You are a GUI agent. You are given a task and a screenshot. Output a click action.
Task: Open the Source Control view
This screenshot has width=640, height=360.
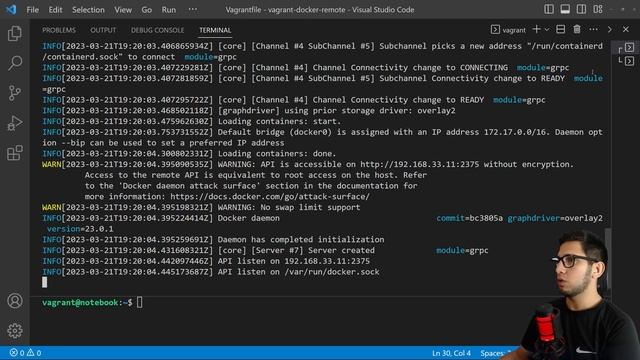pos(15,93)
